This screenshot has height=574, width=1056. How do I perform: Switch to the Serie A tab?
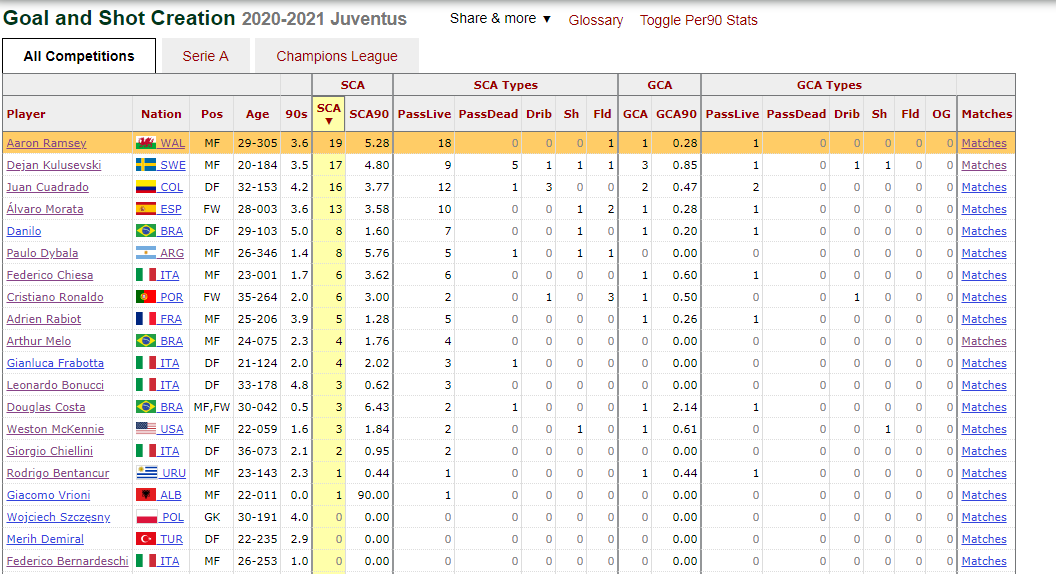(205, 56)
